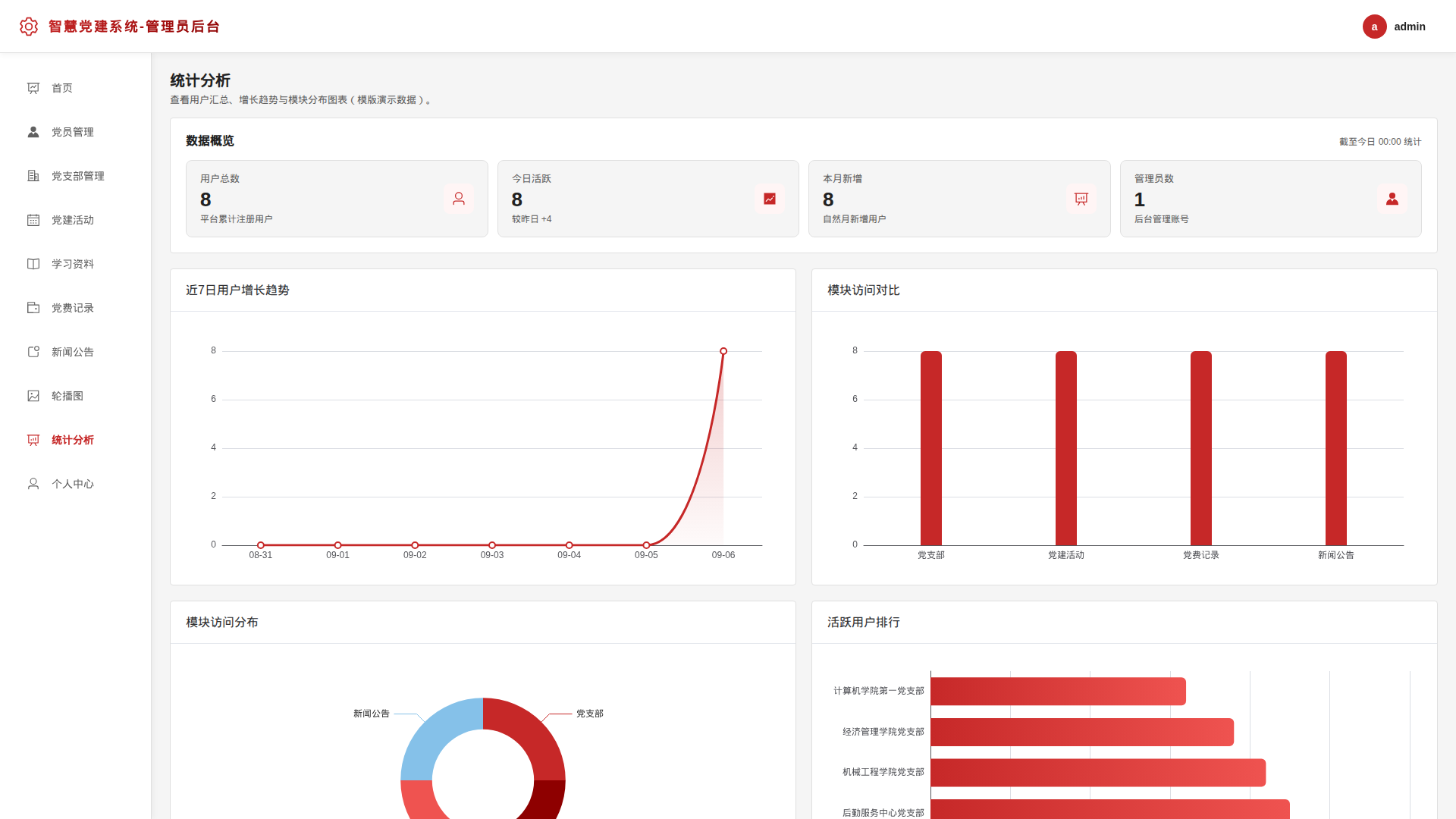This screenshot has height=819, width=1456.
Task: Click the 09-03 x-axis date label
Action: pos(492,555)
